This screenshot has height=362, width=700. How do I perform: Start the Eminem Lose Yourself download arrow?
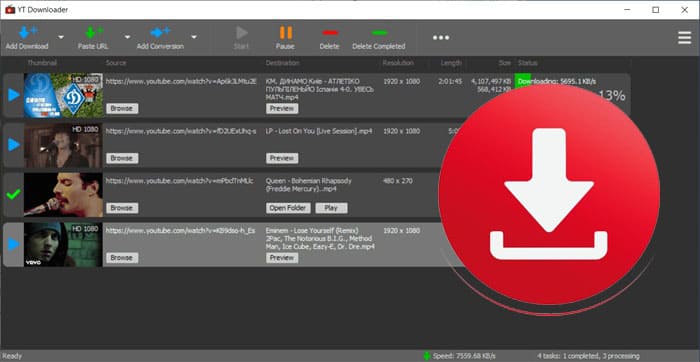pyautogui.click(x=14, y=244)
